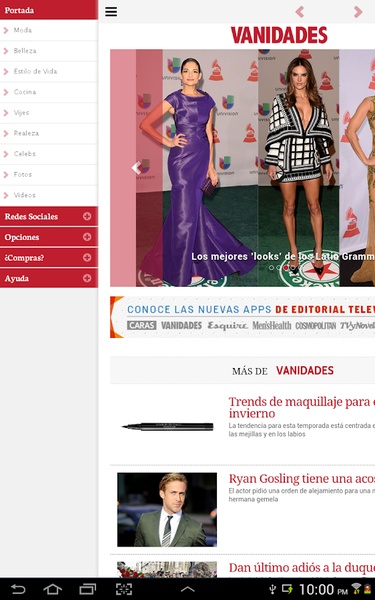Image resolution: width=375 pixels, height=600 pixels.
Task: Open the Realeza category
Action: click(x=49, y=134)
